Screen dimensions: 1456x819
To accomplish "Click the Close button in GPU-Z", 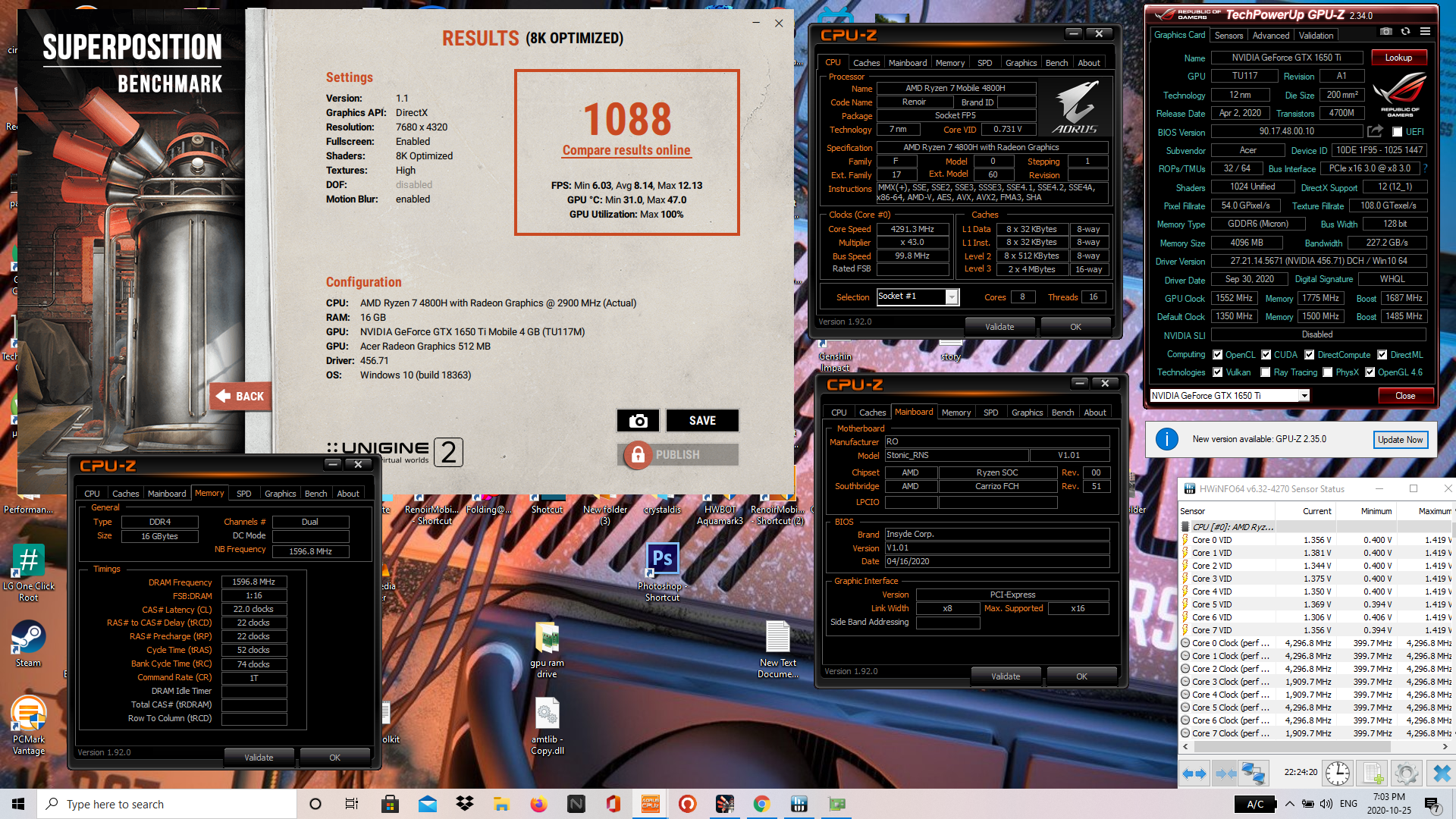I will [1405, 396].
